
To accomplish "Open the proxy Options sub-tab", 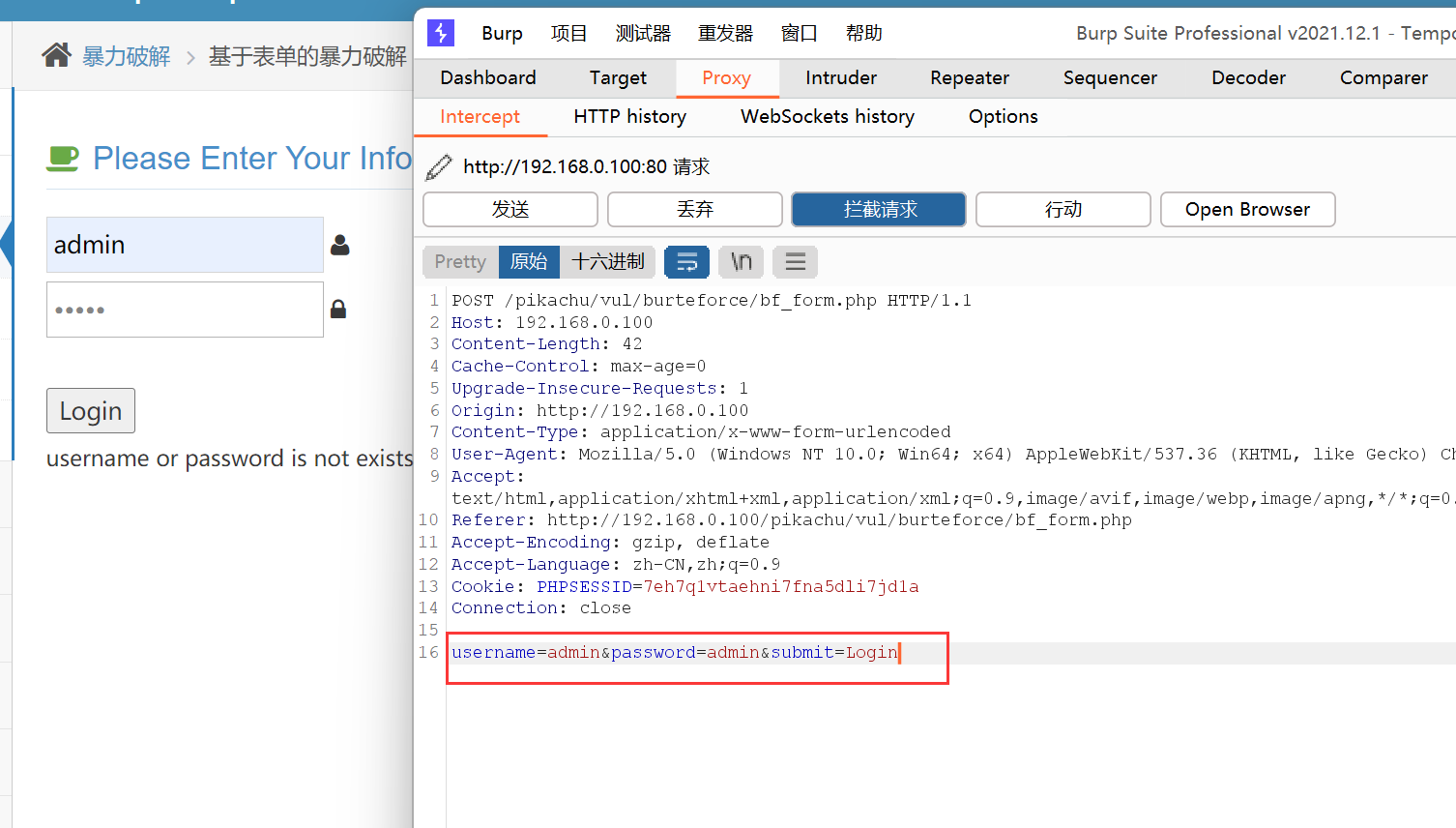I will [x=1004, y=116].
